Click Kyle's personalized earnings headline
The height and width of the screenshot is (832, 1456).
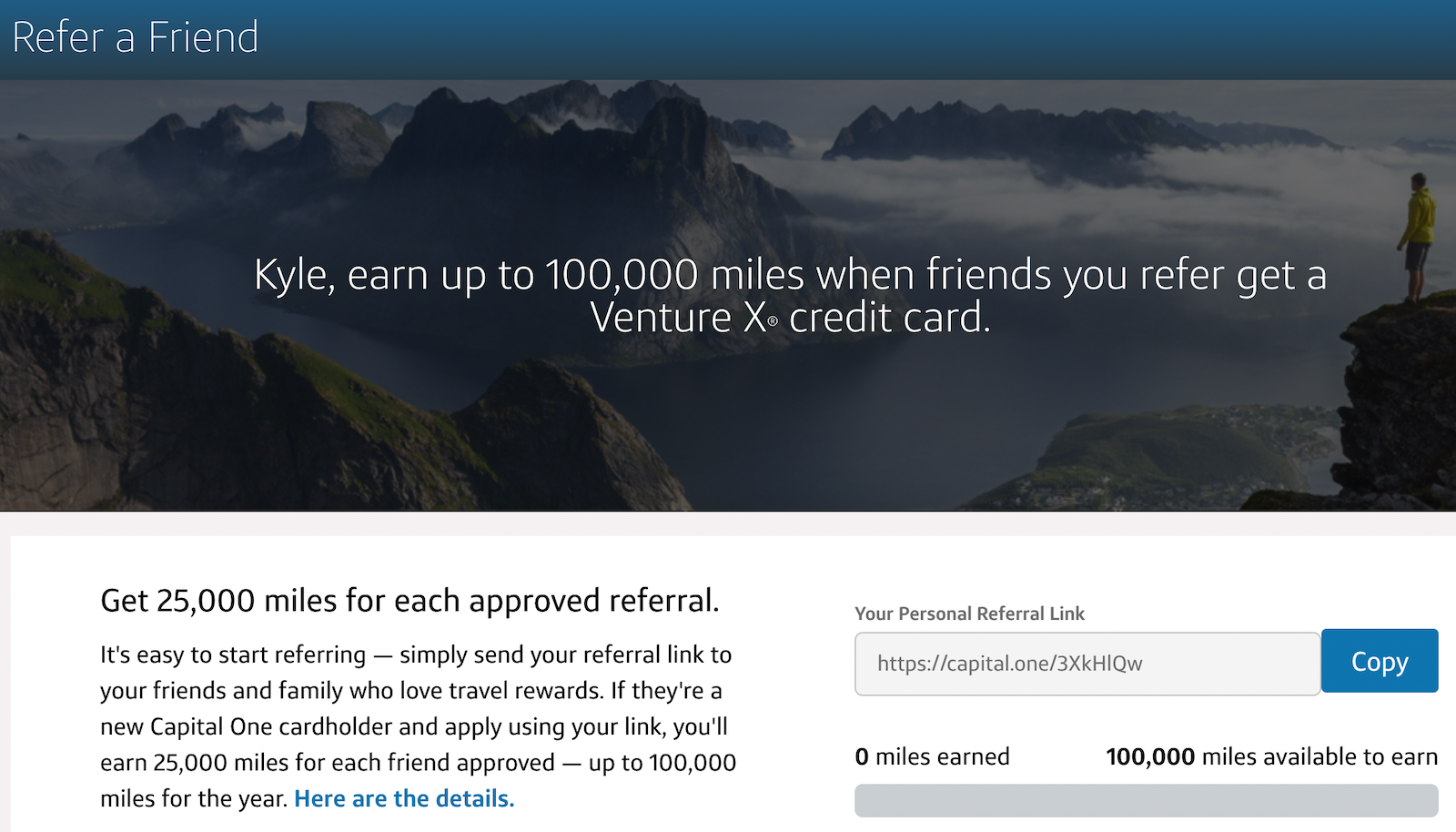tap(788, 295)
